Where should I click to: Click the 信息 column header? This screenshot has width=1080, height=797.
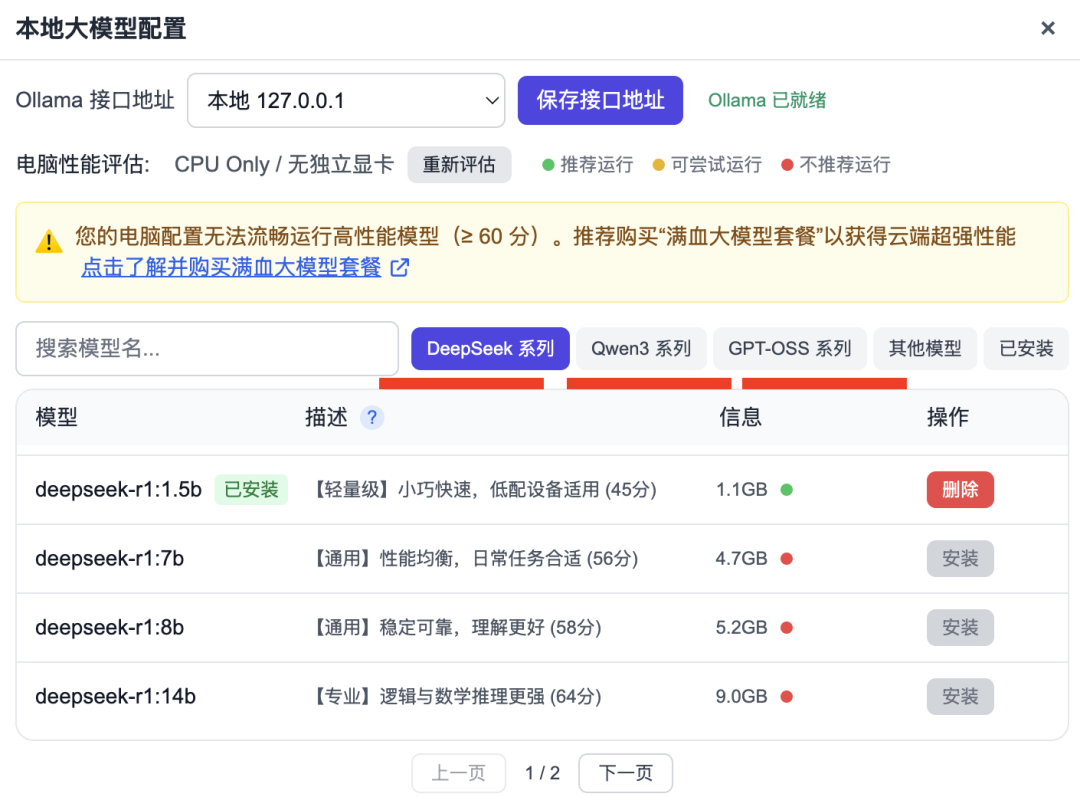coord(740,417)
